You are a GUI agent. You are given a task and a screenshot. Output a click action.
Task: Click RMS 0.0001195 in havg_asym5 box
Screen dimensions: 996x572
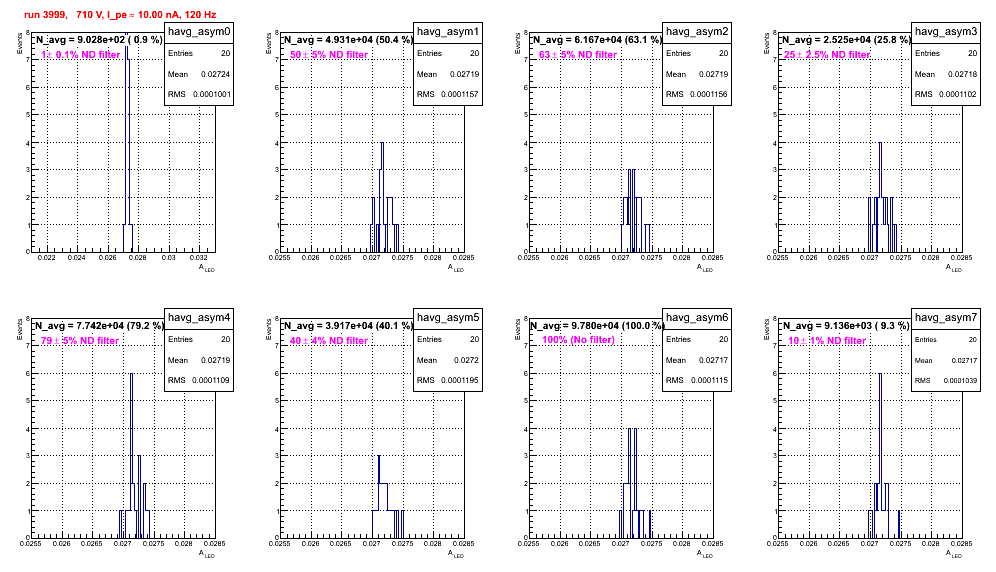pos(448,380)
